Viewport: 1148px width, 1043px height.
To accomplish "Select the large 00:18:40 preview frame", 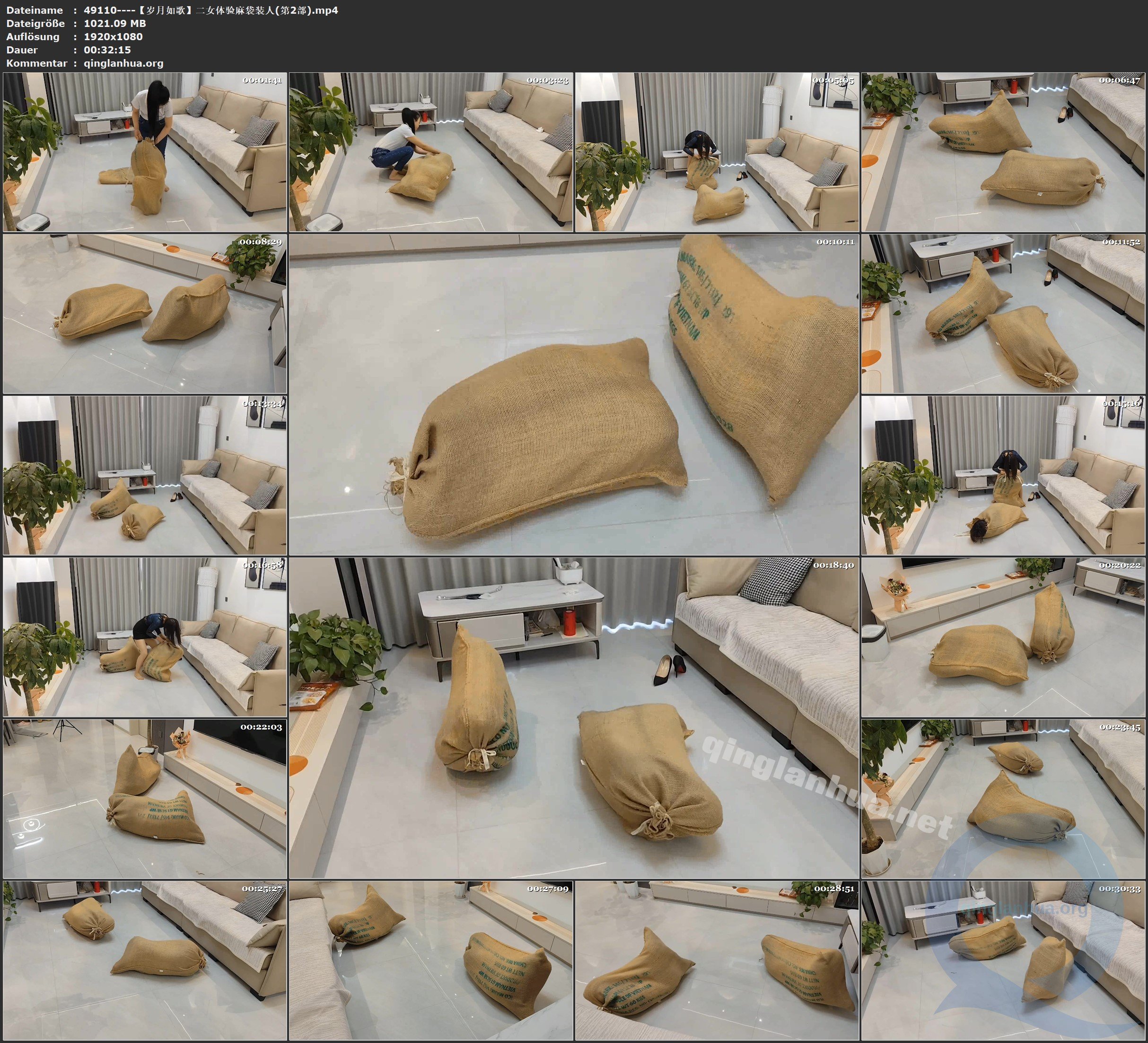I will click(x=573, y=718).
